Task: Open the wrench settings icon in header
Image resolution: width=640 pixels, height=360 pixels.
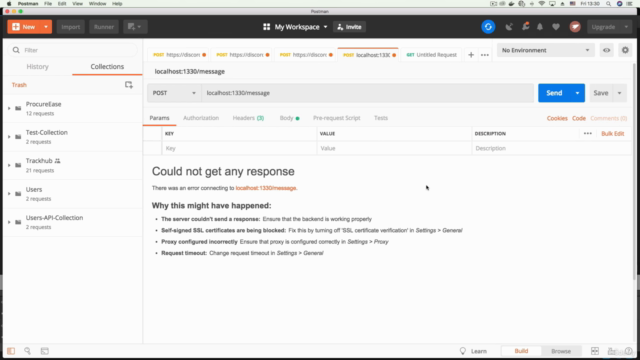Action: (x=526, y=27)
